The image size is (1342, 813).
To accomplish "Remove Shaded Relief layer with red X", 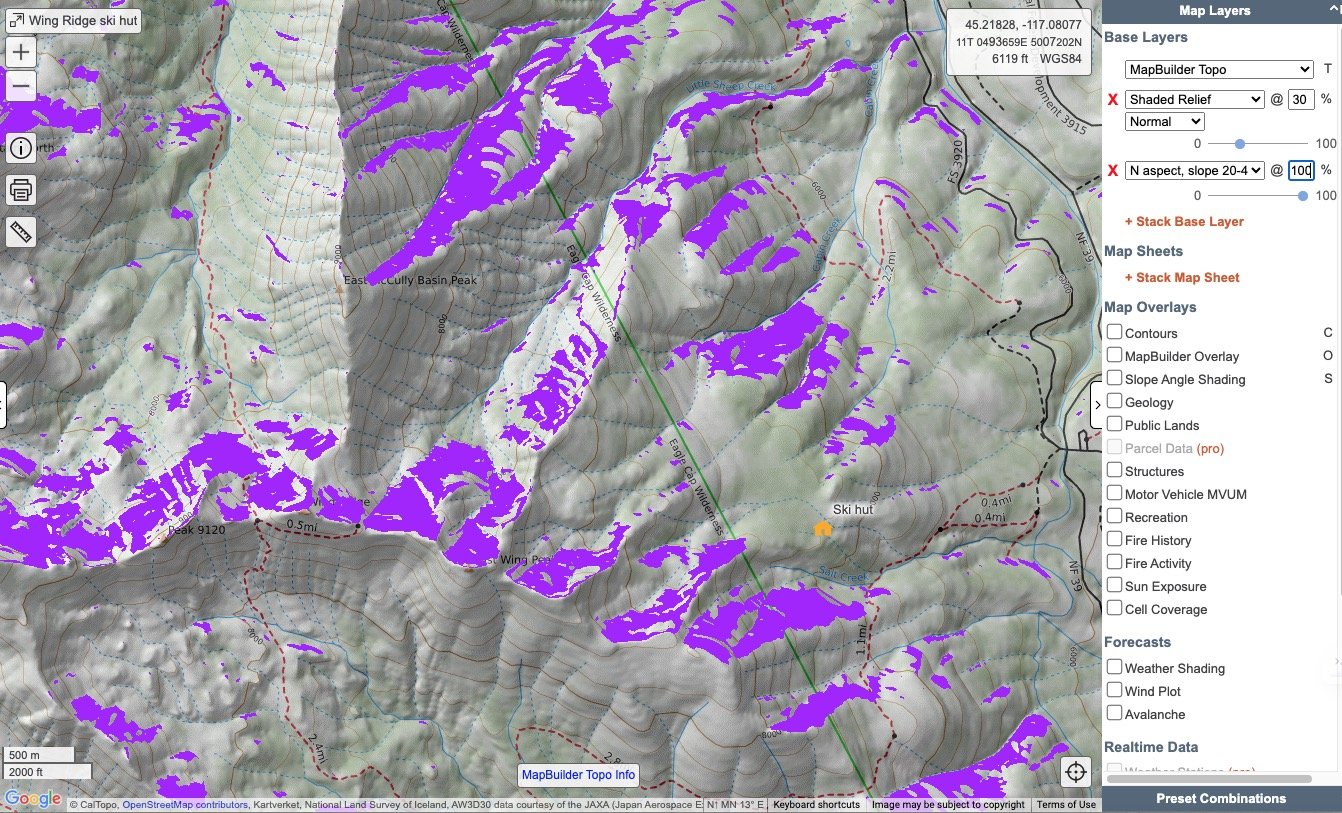I will click(x=1112, y=99).
